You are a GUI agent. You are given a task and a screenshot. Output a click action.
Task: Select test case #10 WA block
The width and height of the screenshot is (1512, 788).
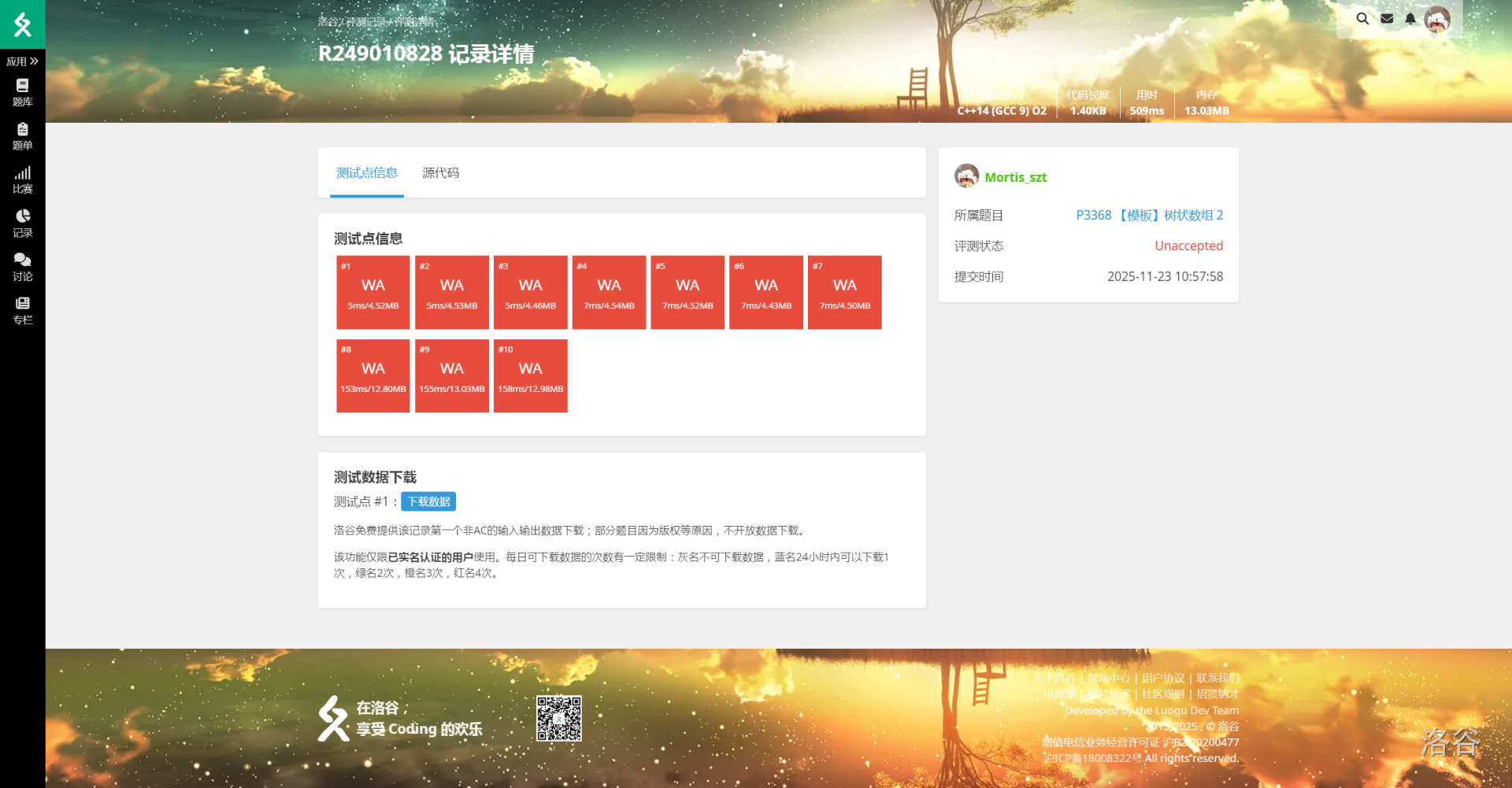[x=530, y=376]
